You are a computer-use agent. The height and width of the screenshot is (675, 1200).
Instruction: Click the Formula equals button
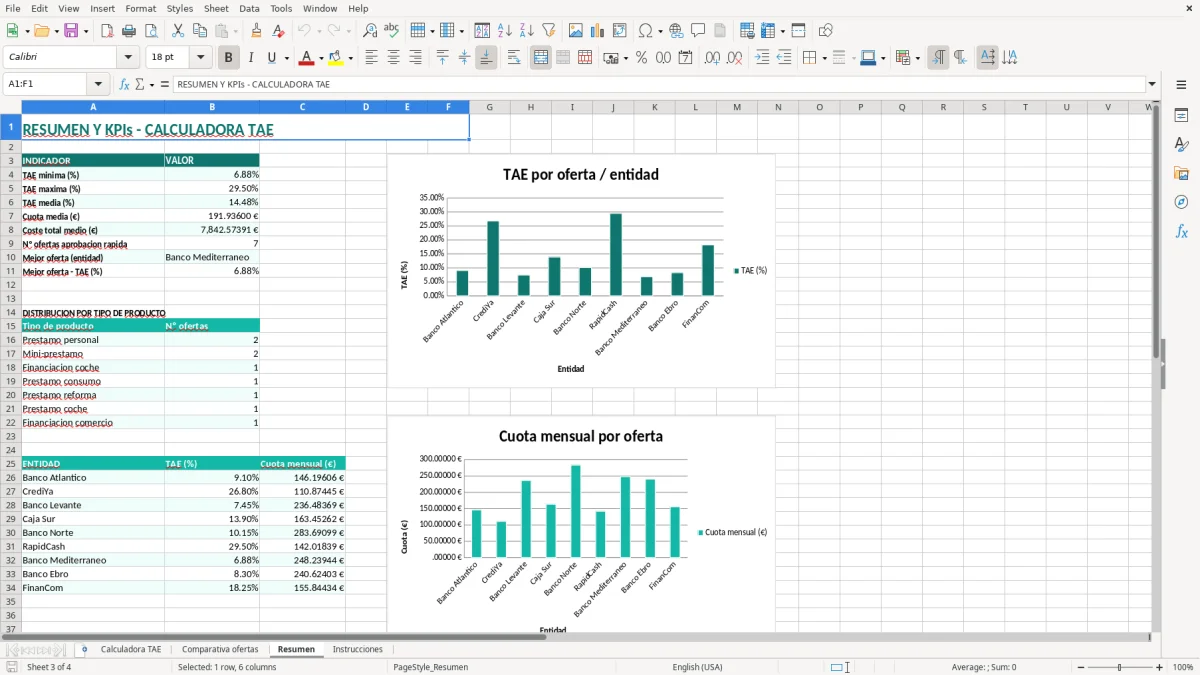point(165,85)
